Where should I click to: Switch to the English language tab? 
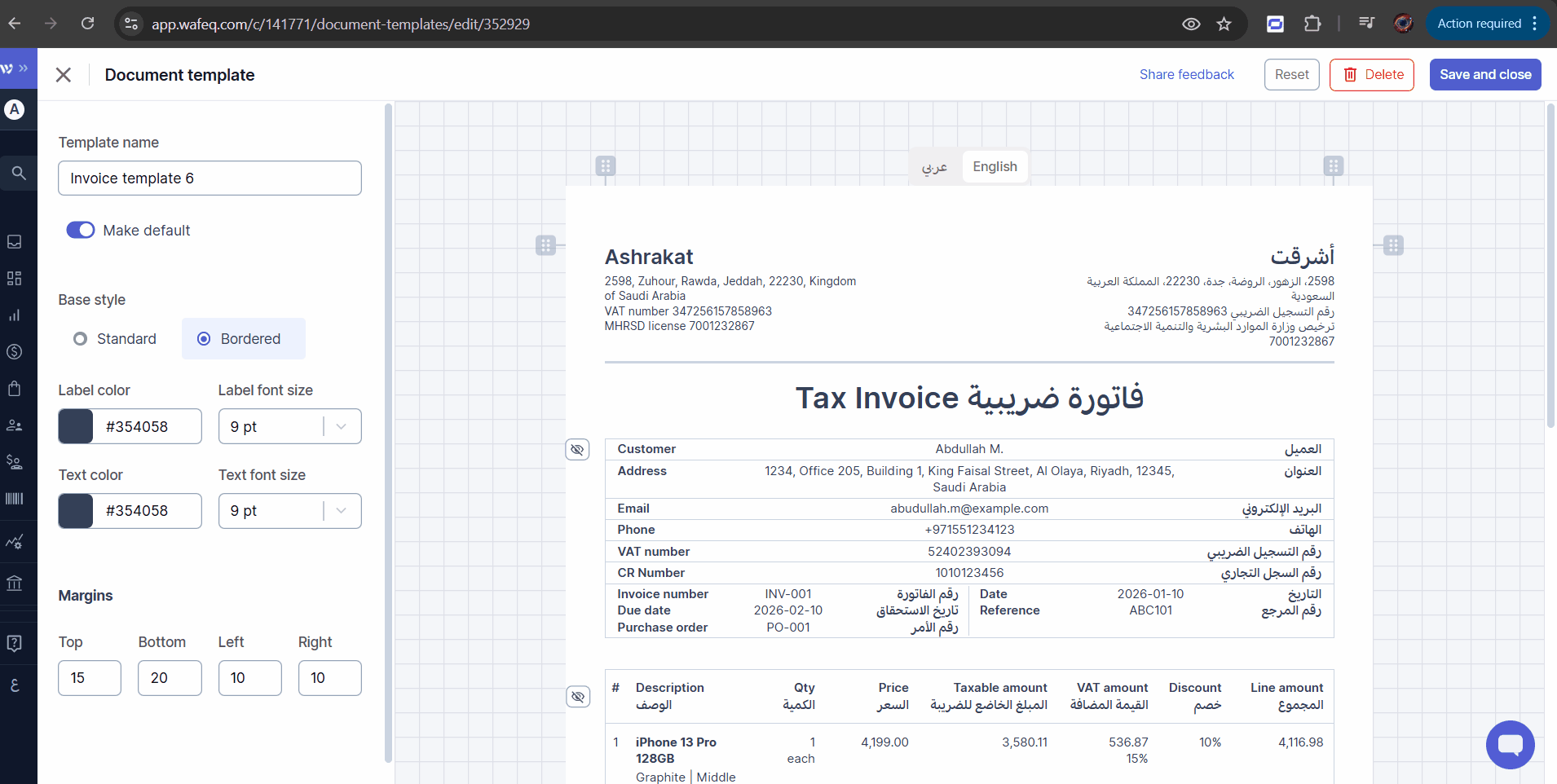[x=995, y=166]
